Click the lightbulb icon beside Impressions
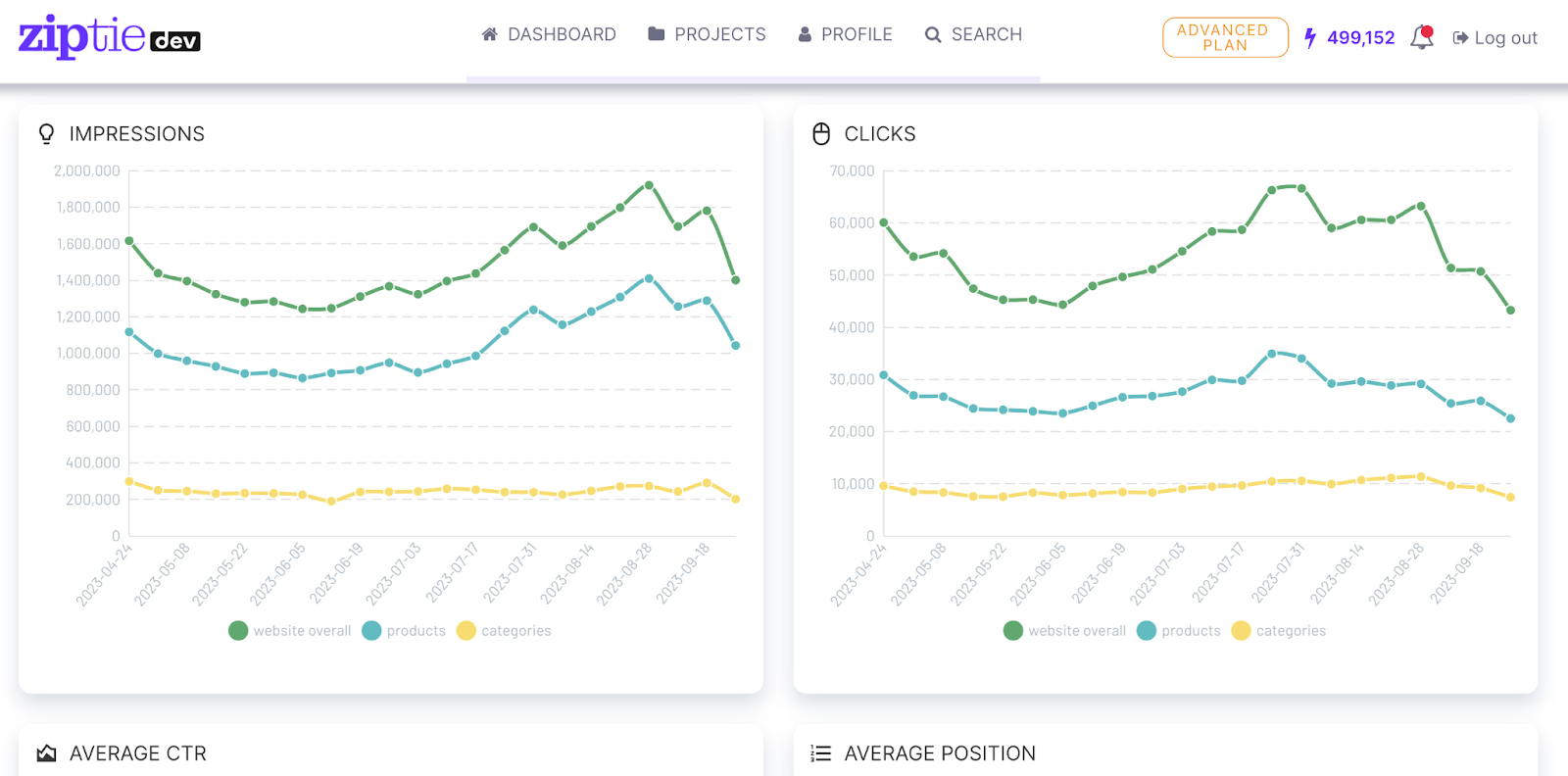The width and height of the screenshot is (1568, 776). [46, 134]
